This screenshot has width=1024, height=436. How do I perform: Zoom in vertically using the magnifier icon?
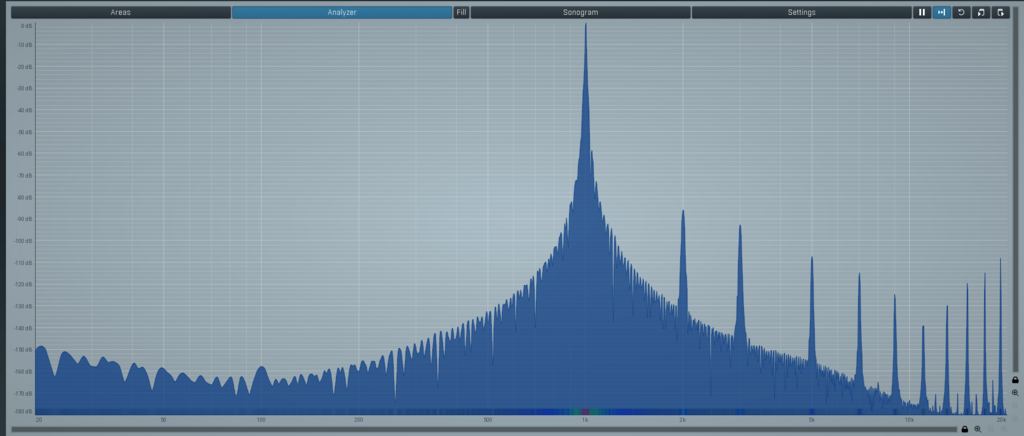[1016, 393]
